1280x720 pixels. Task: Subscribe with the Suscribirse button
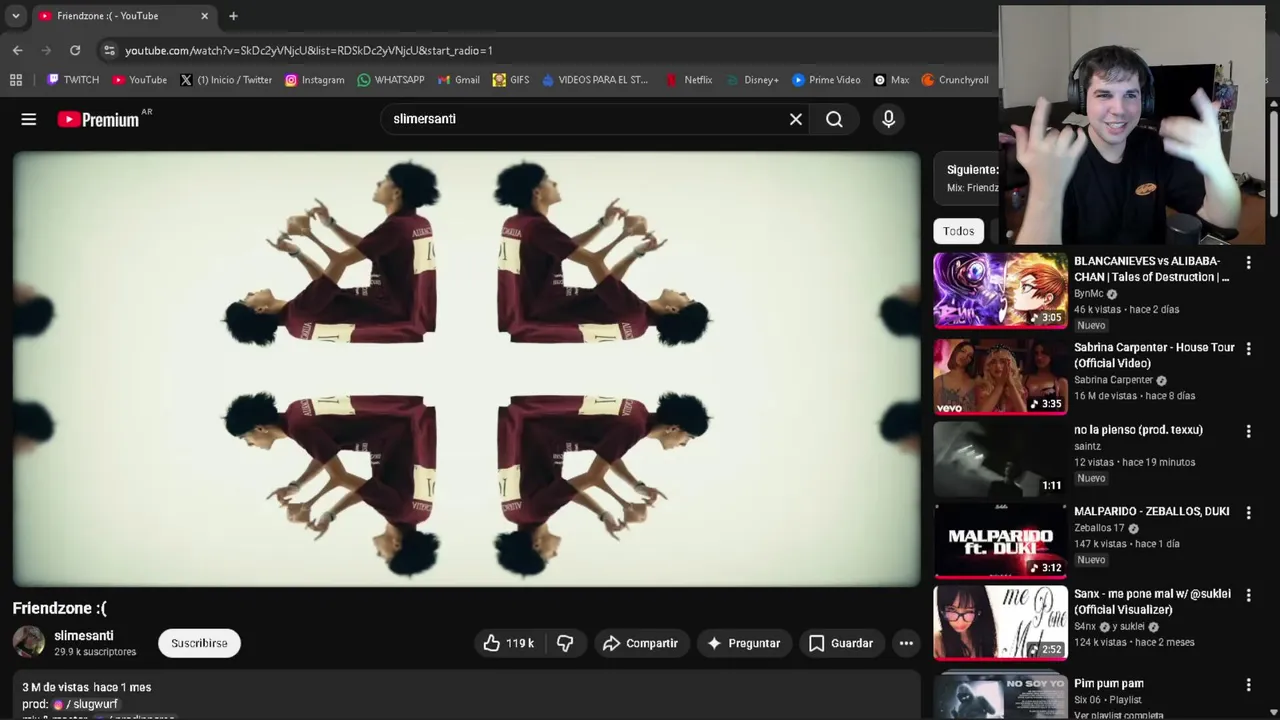click(x=199, y=643)
